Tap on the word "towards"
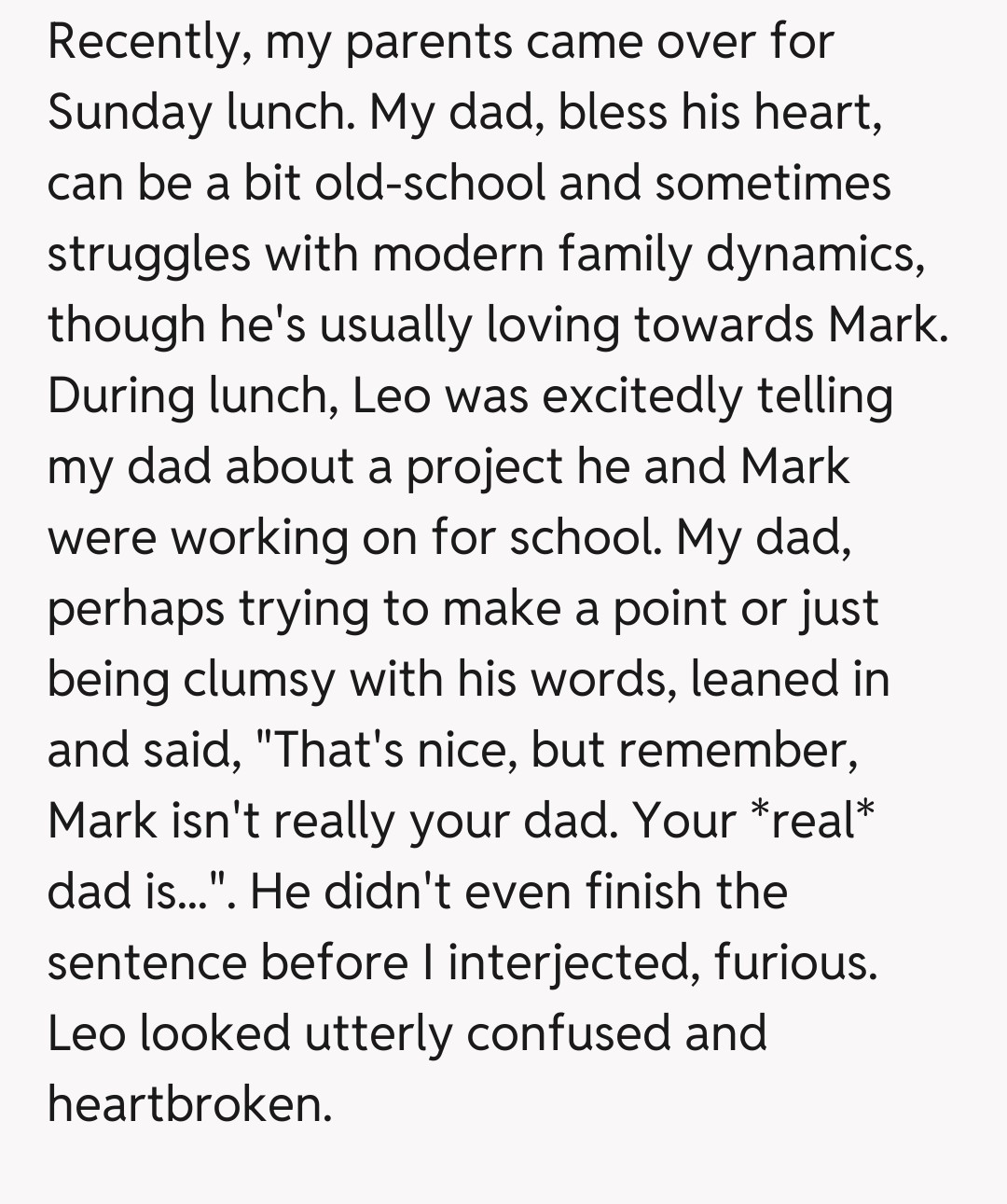Image resolution: width=1007 pixels, height=1204 pixels. pyautogui.click(x=724, y=325)
